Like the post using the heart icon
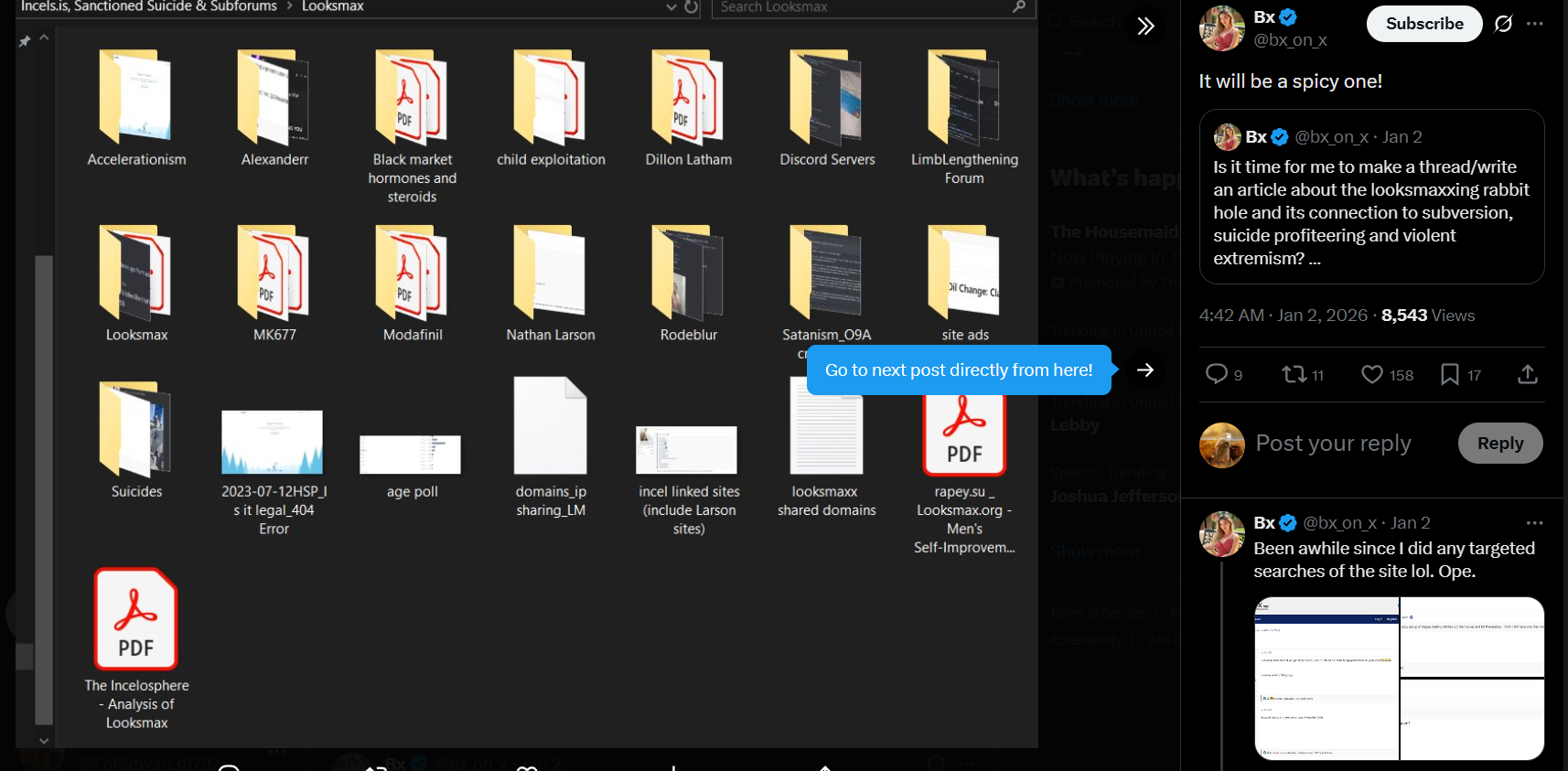The height and width of the screenshot is (771, 1568). pos(1371,374)
